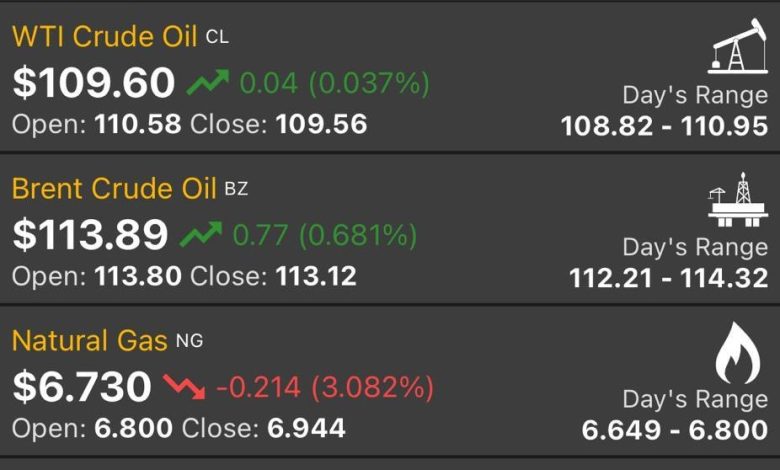Tap Natural Gas Day's Range 6.649 - 6.800

675,430
